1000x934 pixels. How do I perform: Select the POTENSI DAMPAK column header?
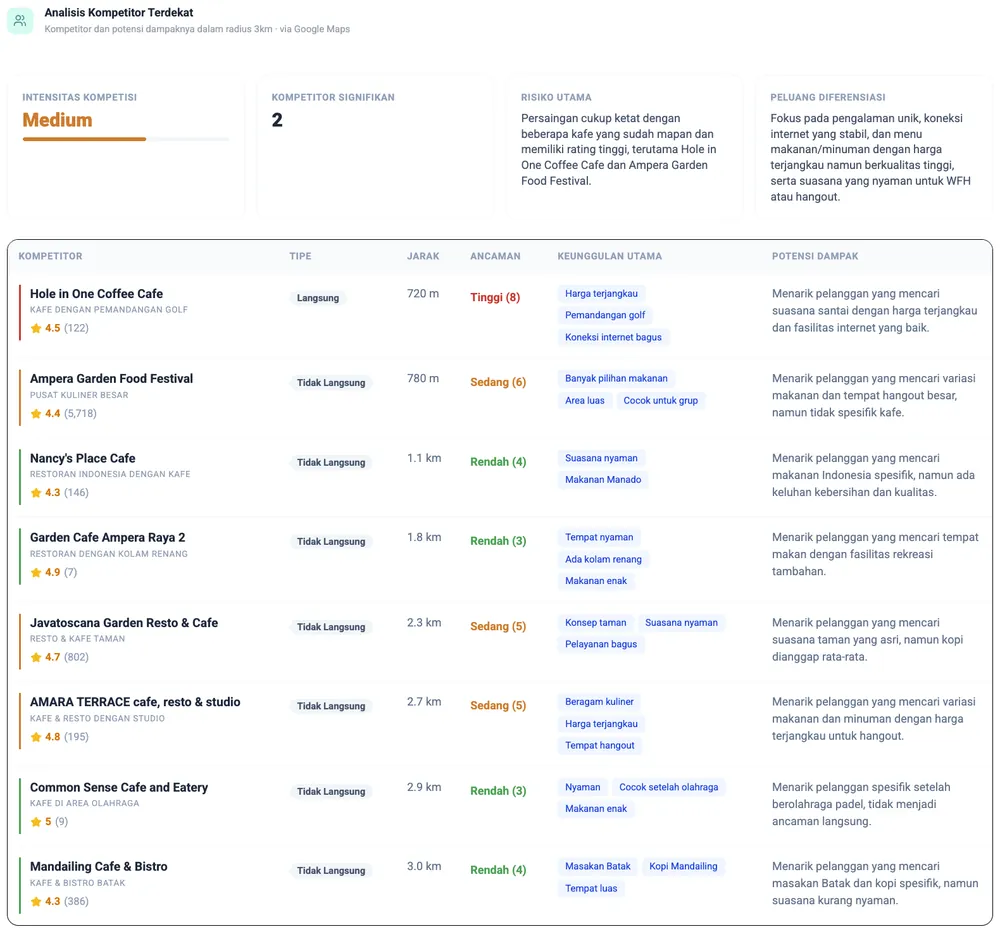click(815, 256)
